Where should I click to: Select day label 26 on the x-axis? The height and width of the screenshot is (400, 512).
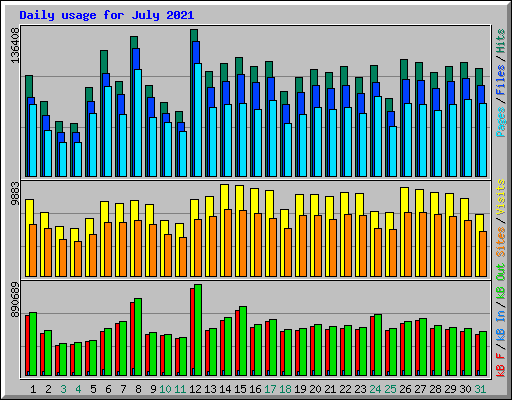405,389
